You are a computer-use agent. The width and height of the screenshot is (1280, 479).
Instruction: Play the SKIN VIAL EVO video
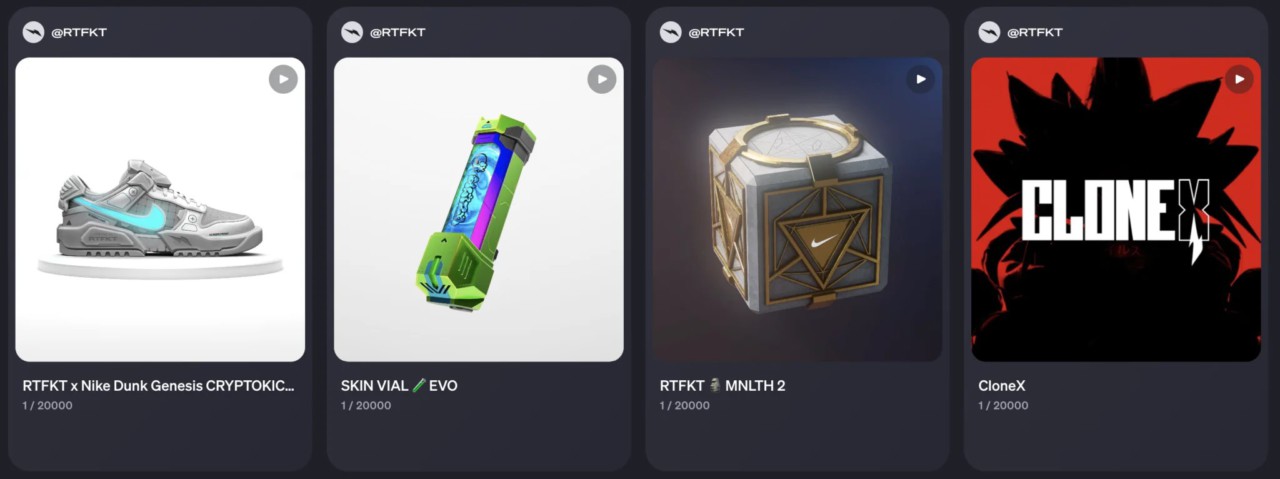(601, 79)
